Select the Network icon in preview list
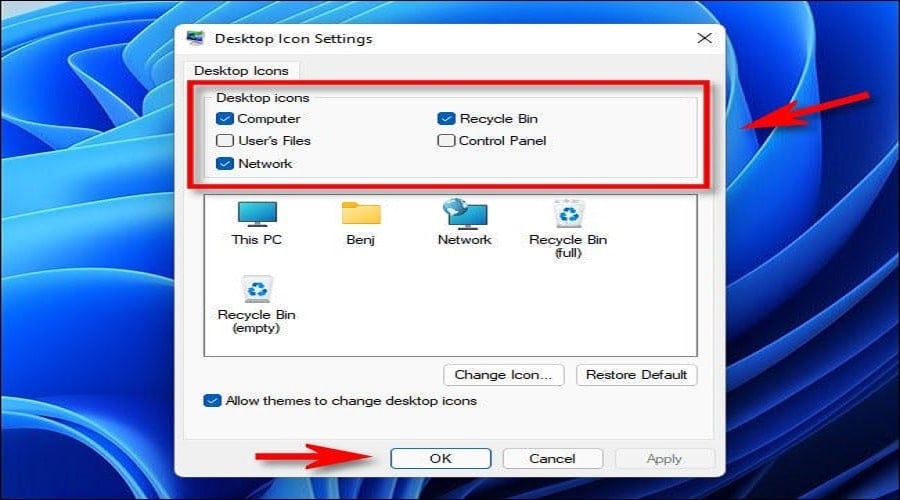 pos(465,214)
